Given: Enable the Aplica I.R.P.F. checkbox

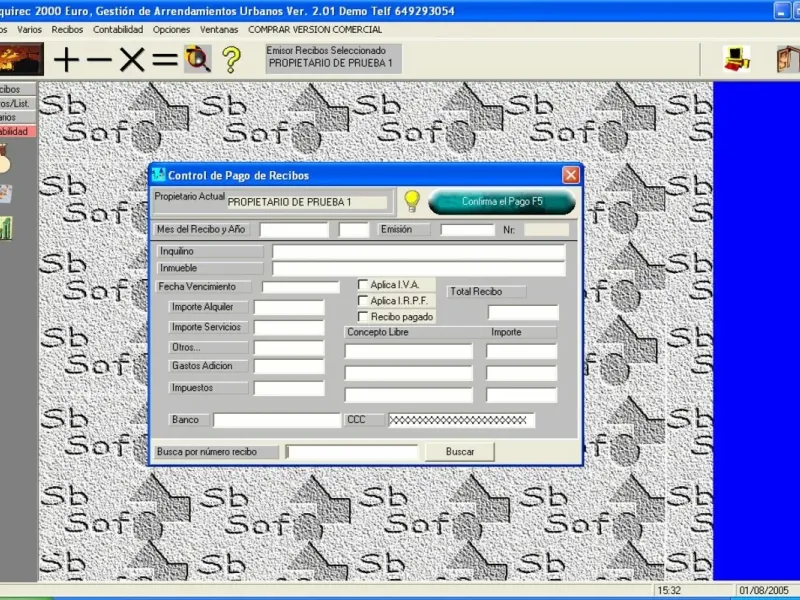Looking at the screenshot, I should (363, 301).
